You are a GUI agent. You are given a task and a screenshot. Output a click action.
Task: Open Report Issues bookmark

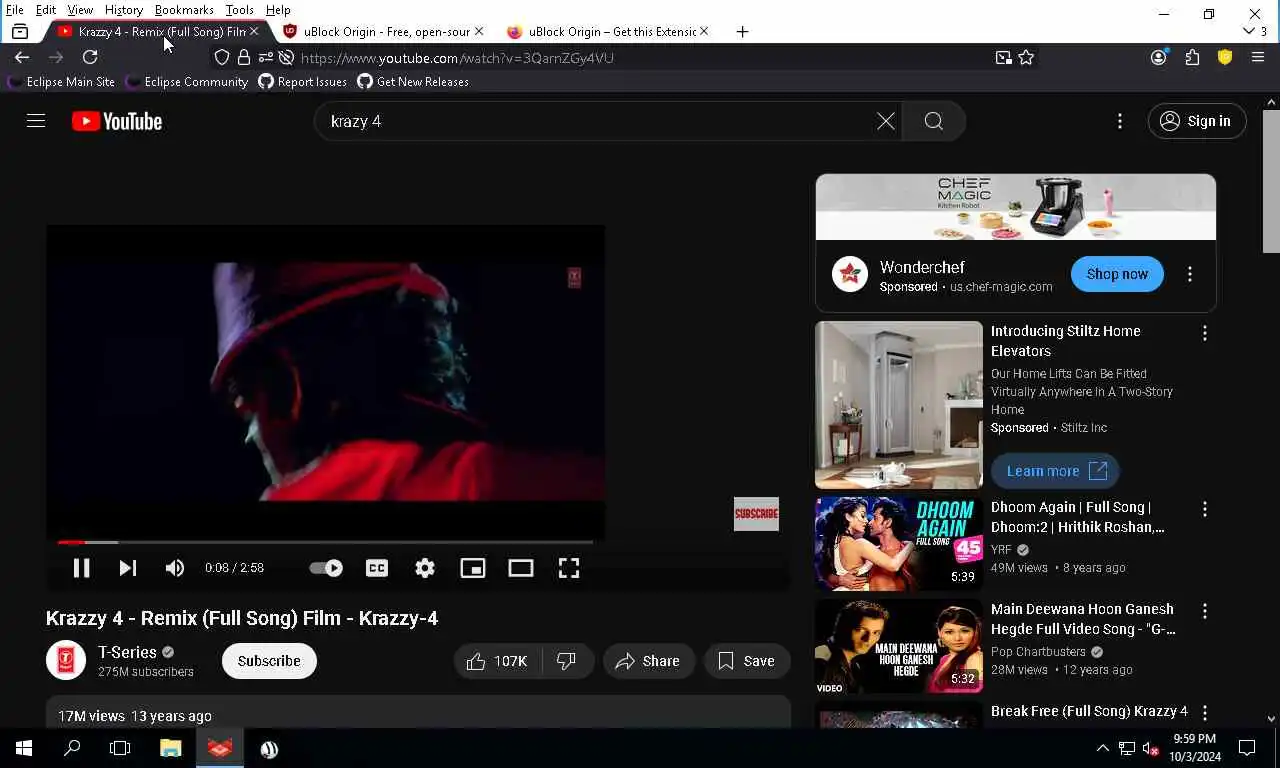tap(302, 82)
